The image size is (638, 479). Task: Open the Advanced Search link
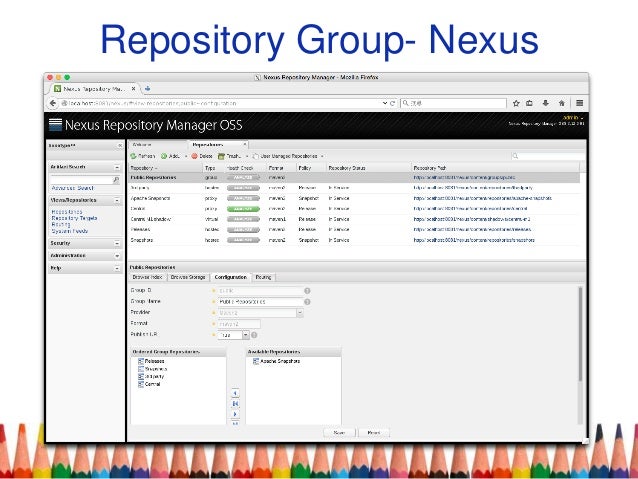tap(72, 188)
